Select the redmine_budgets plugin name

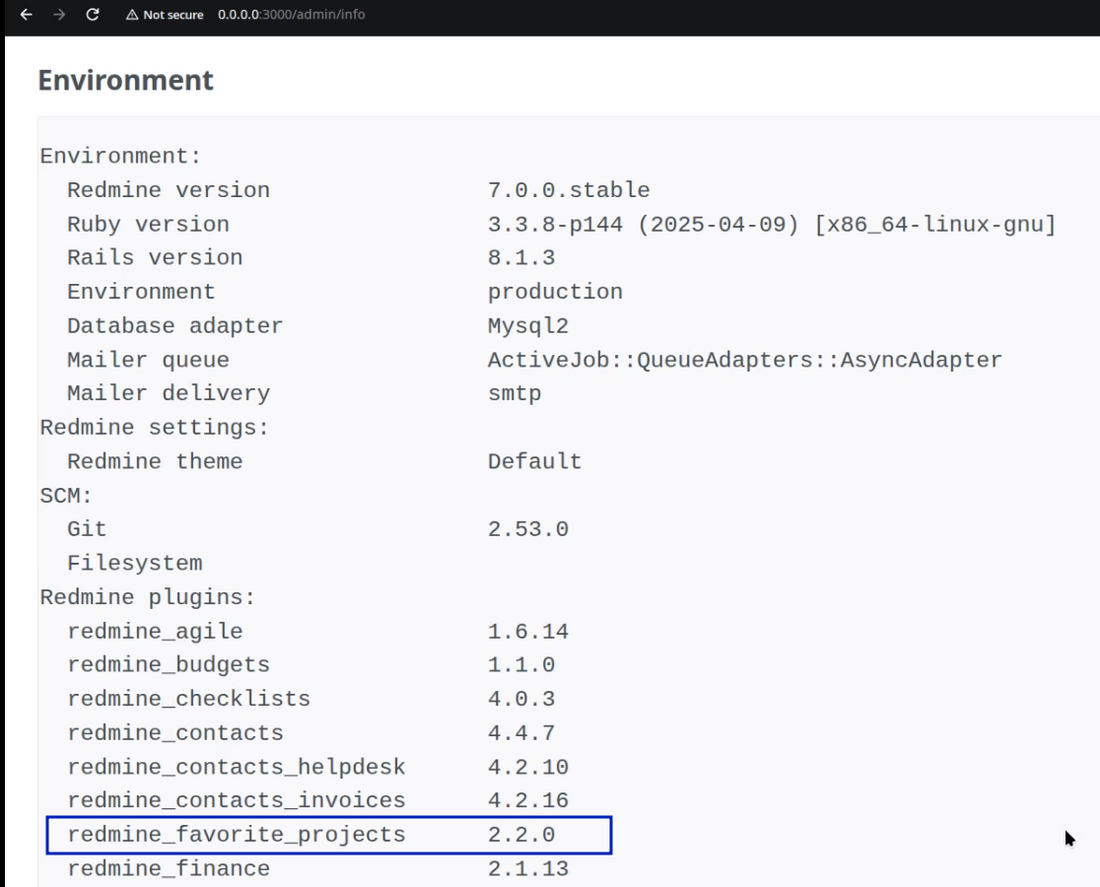coord(168,665)
